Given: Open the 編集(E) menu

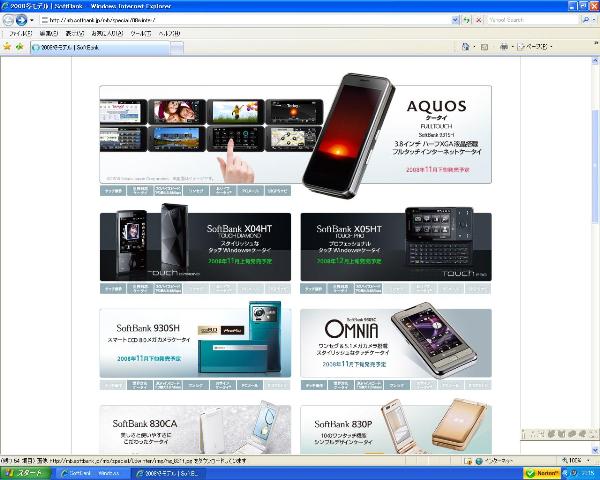Looking at the screenshot, I should coord(49,34).
